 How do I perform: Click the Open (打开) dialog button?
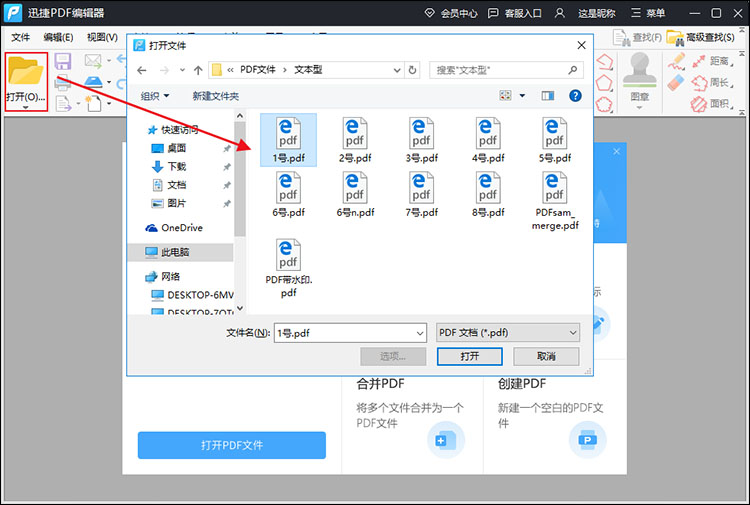pyautogui.click(x=470, y=356)
